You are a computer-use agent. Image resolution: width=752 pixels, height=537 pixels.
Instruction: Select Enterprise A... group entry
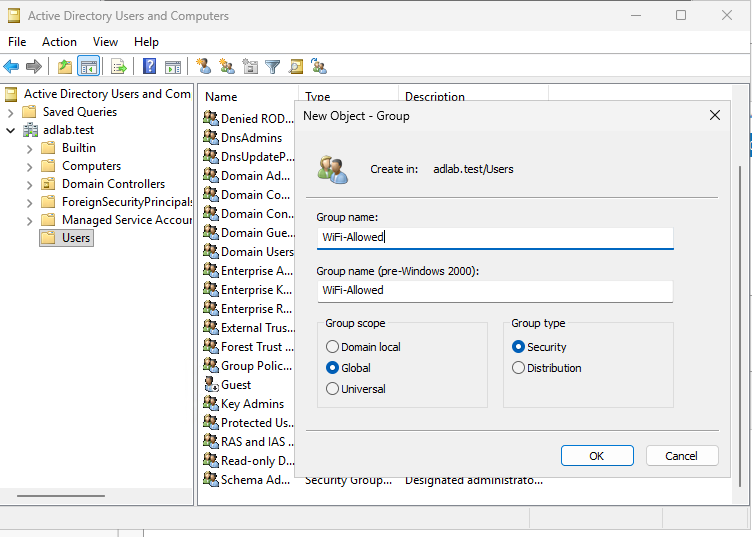tap(247, 270)
